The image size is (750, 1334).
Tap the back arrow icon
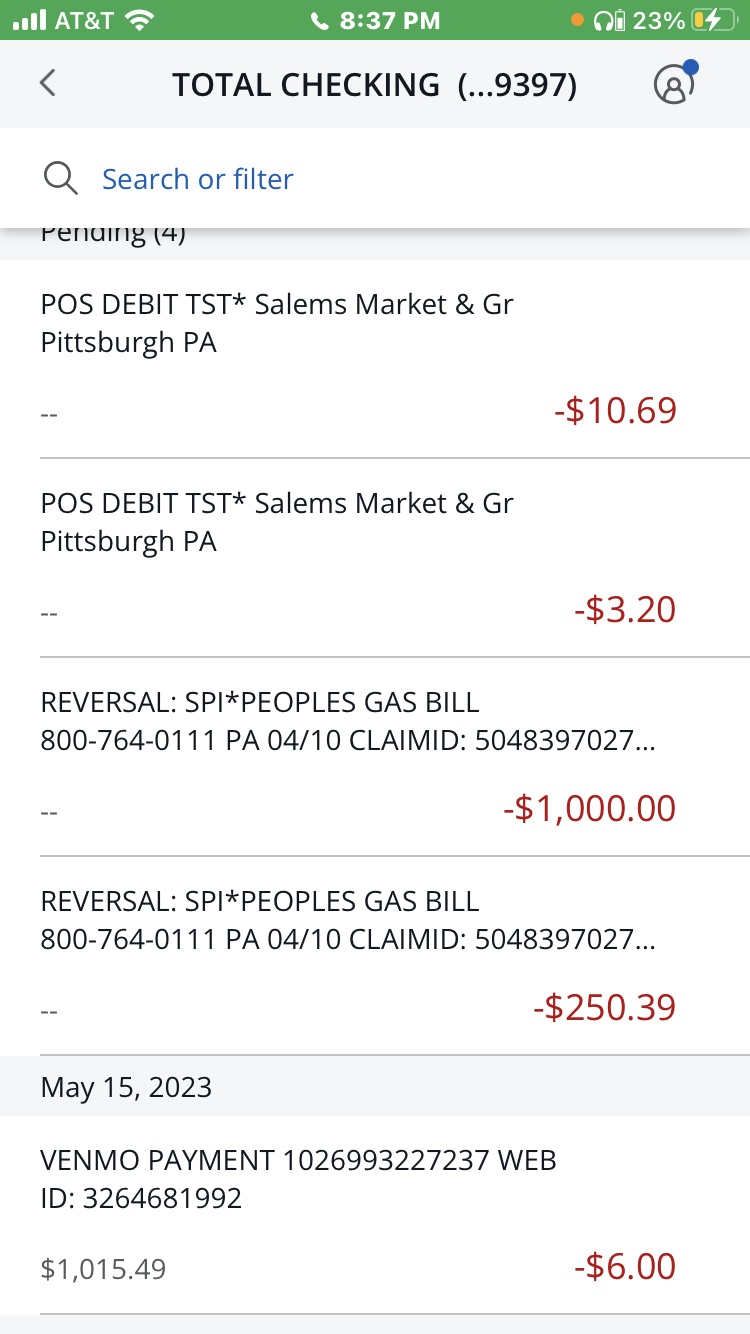pos(48,84)
